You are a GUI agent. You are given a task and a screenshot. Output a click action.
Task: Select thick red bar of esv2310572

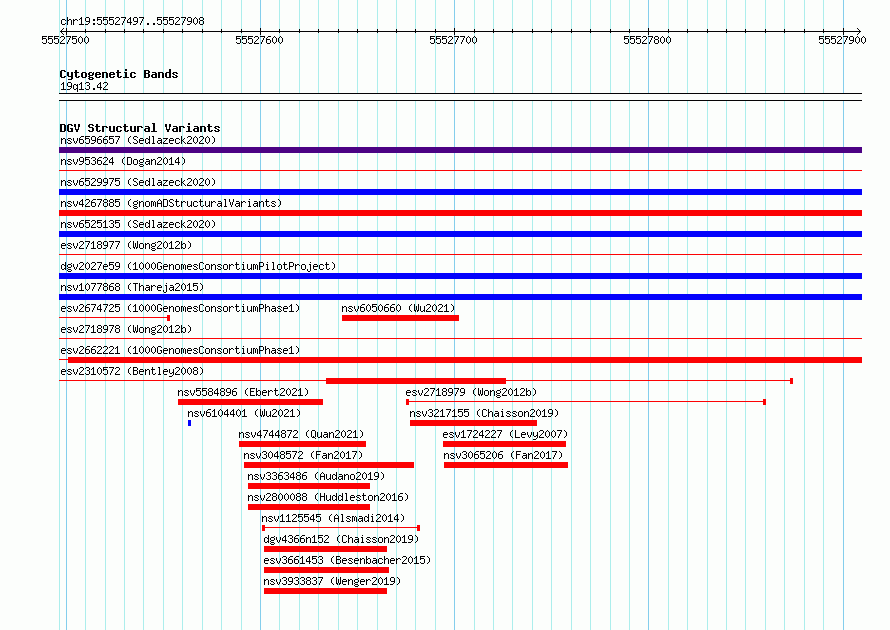[416, 381]
